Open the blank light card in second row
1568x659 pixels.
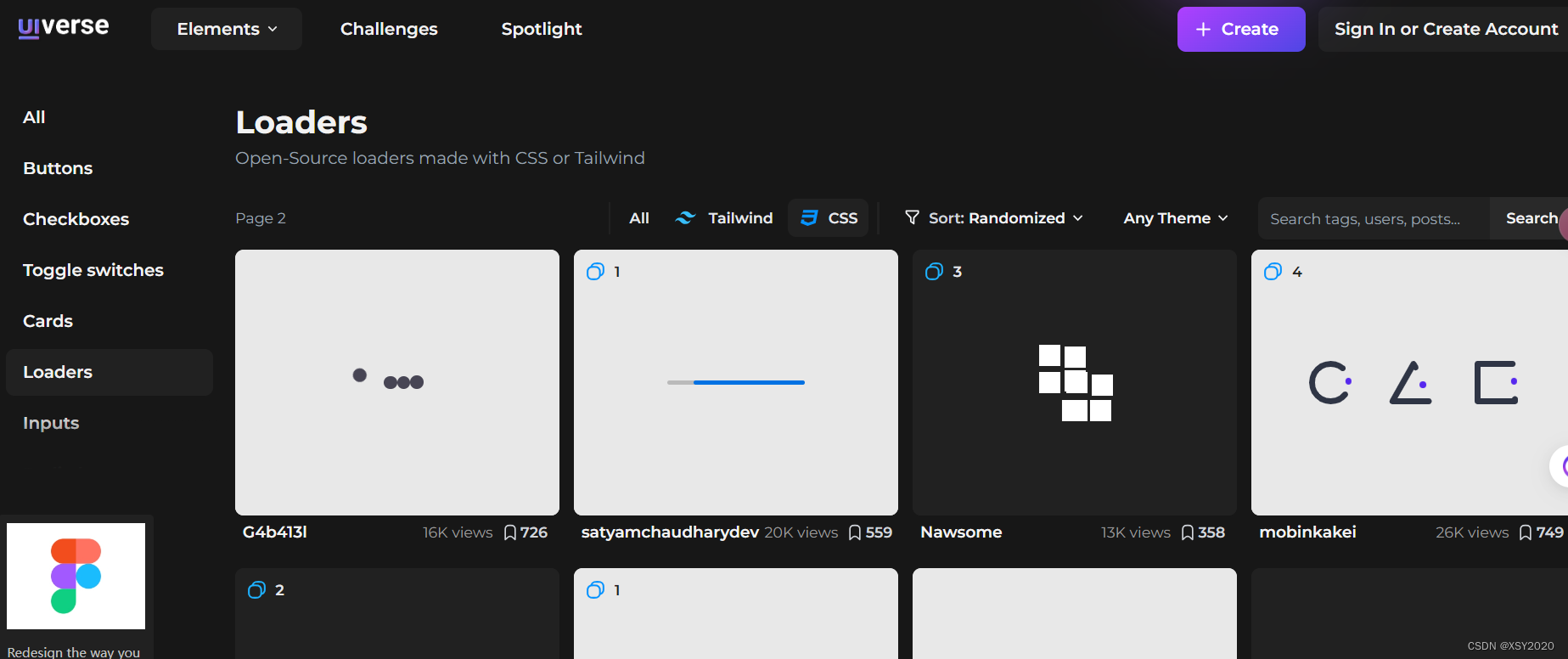(1075, 613)
